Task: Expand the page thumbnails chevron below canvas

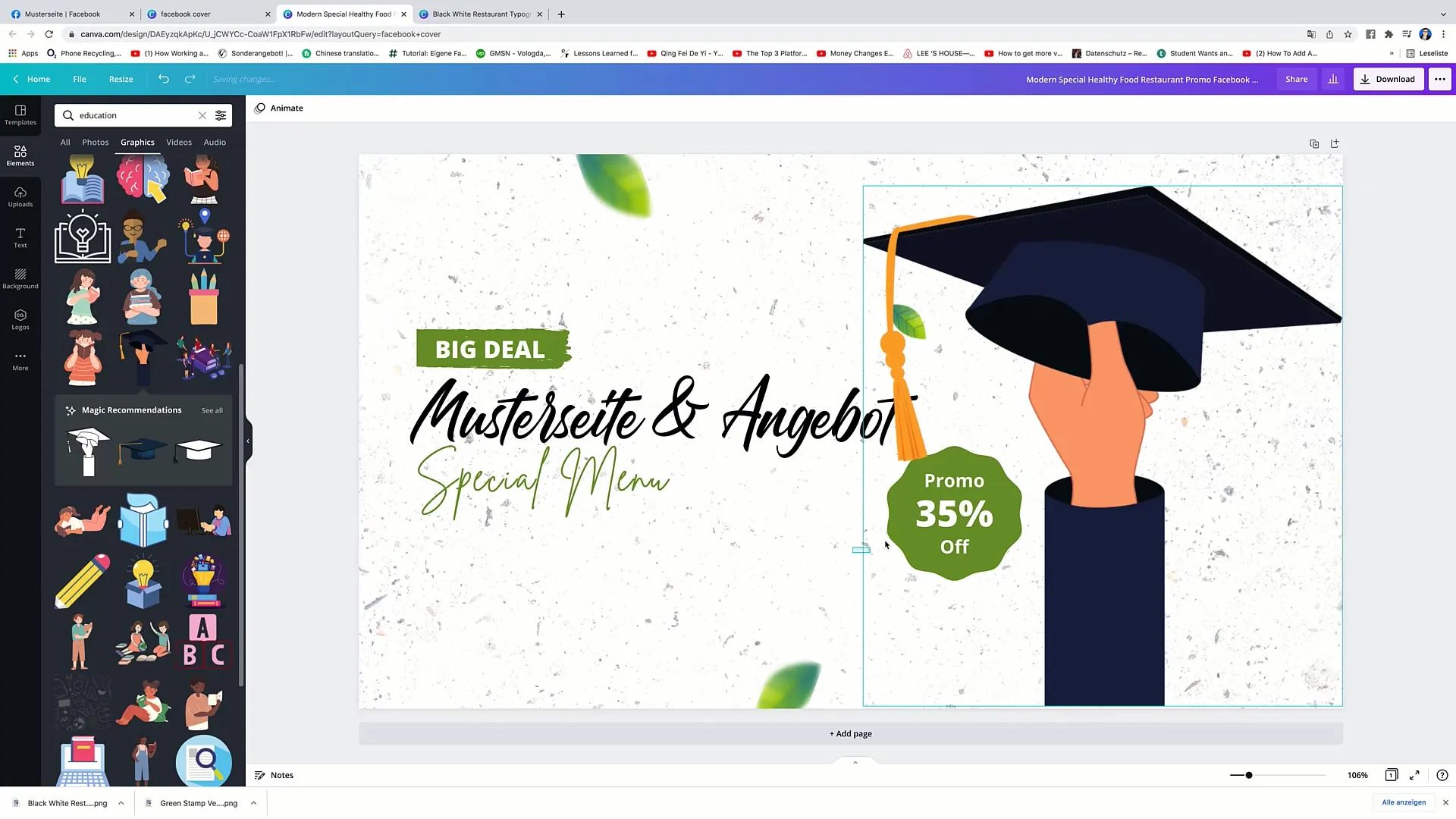Action: tap(855, 762)
